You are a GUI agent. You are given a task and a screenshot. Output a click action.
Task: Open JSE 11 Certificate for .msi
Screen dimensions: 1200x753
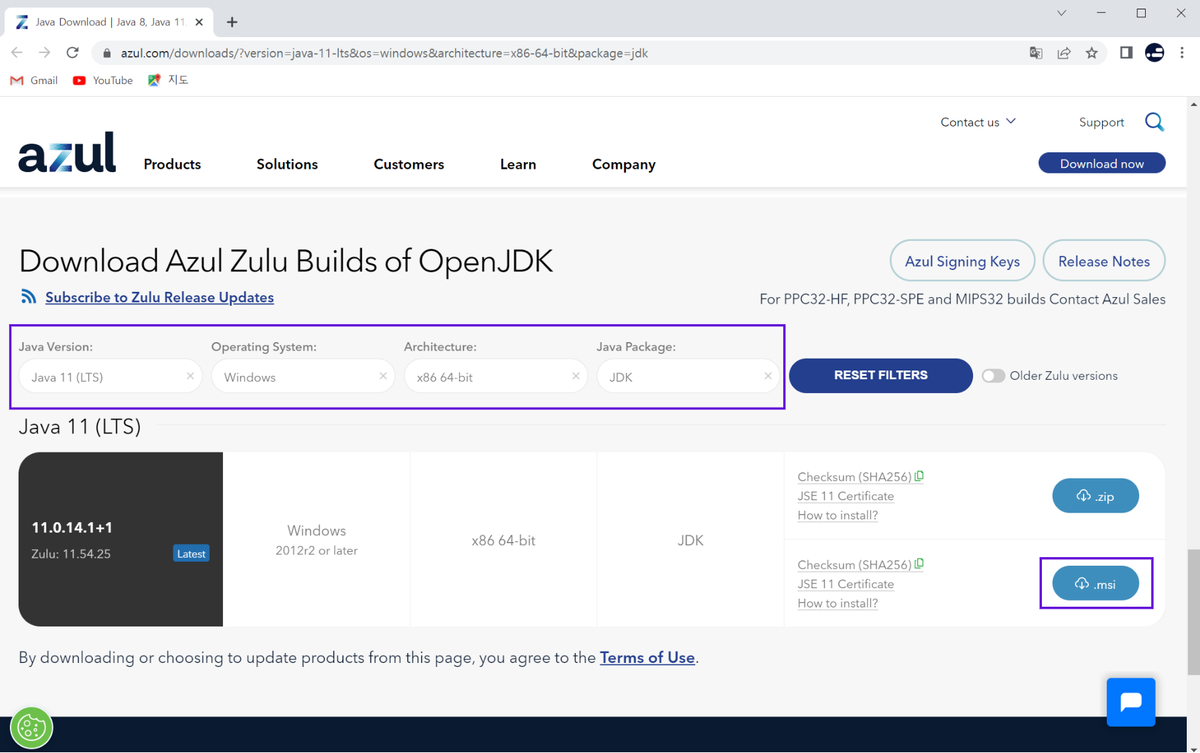[846, 584]
